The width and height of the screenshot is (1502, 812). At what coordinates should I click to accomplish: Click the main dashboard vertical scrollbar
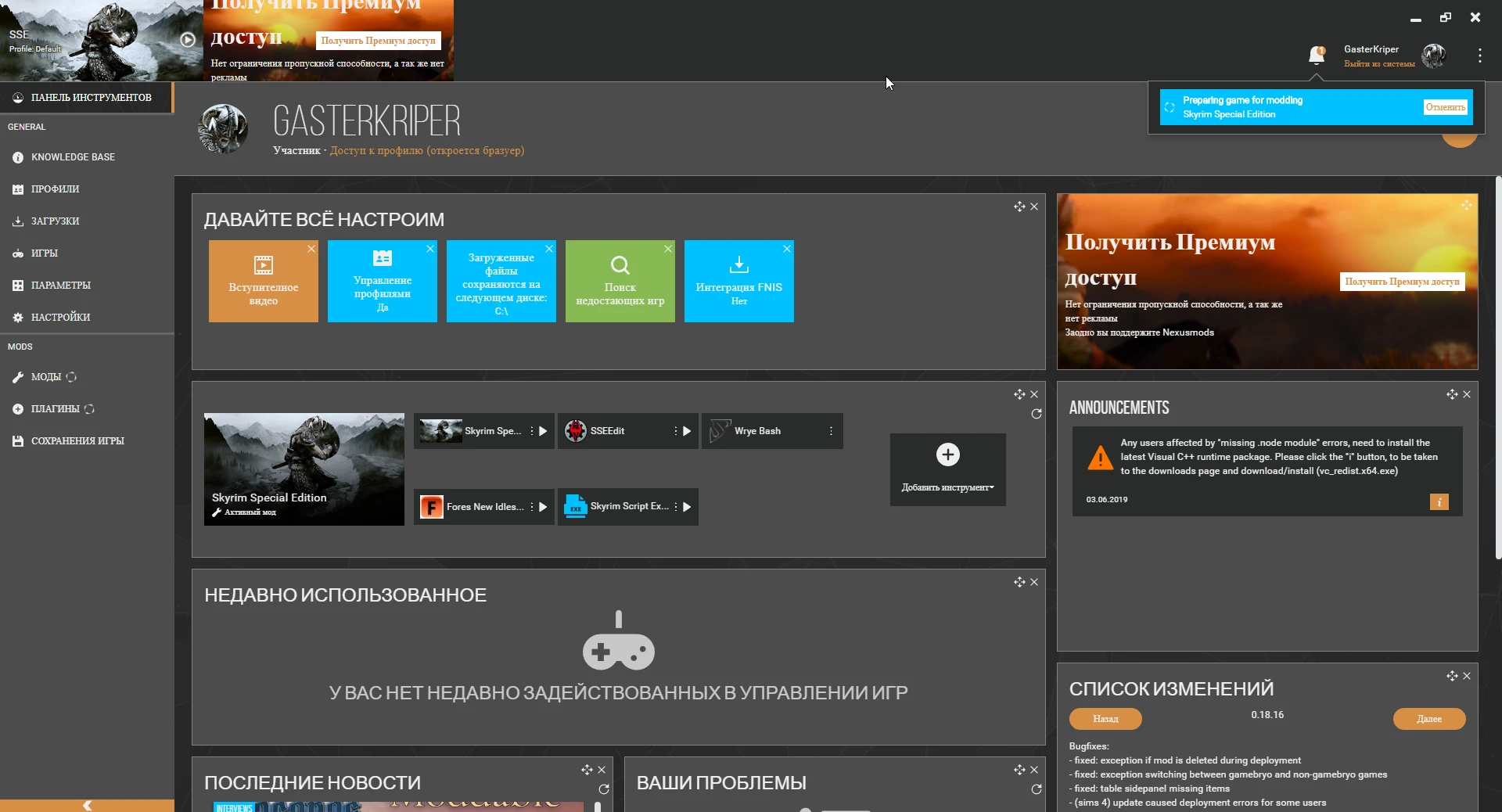[1498, 368]
